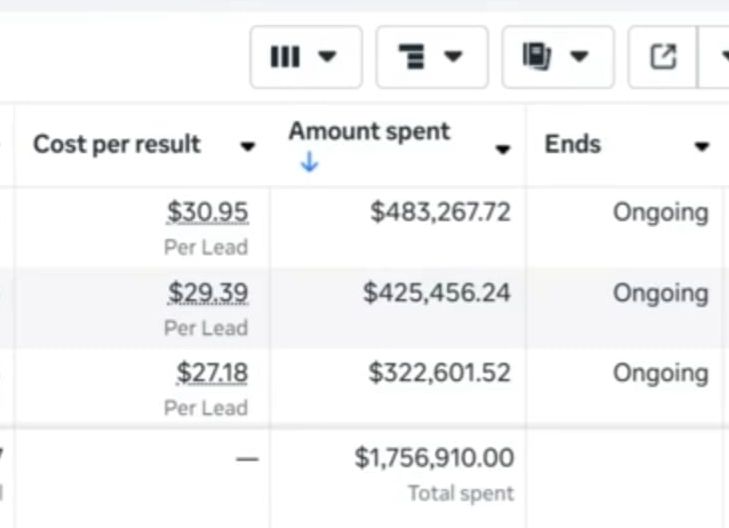Click the Ends column header label
This screenshot has width=729, height=528.
click(572, 144)
